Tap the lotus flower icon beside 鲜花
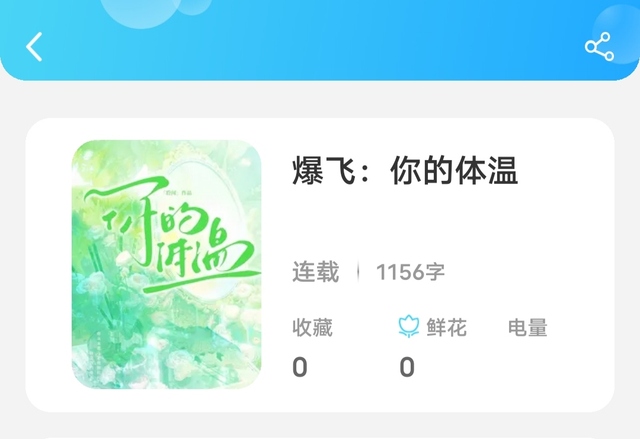Viewport: 640px width, 439px height. point(409,326)
